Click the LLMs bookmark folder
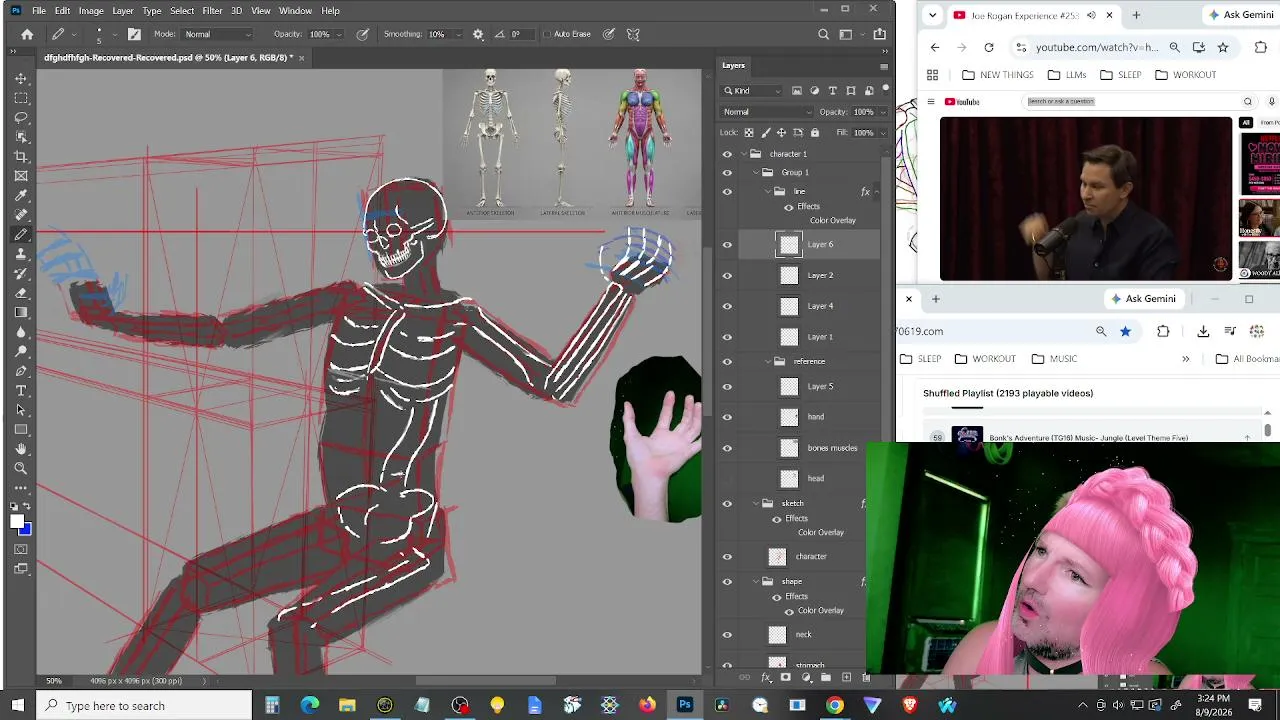Screen dimensions: 1280x720 coord(1066,75)
